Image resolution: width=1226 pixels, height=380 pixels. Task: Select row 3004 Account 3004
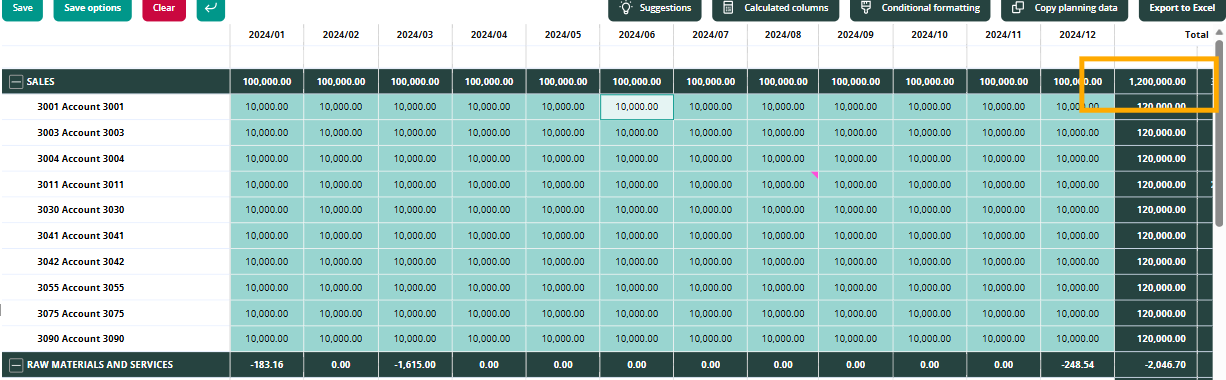(115, 158)
